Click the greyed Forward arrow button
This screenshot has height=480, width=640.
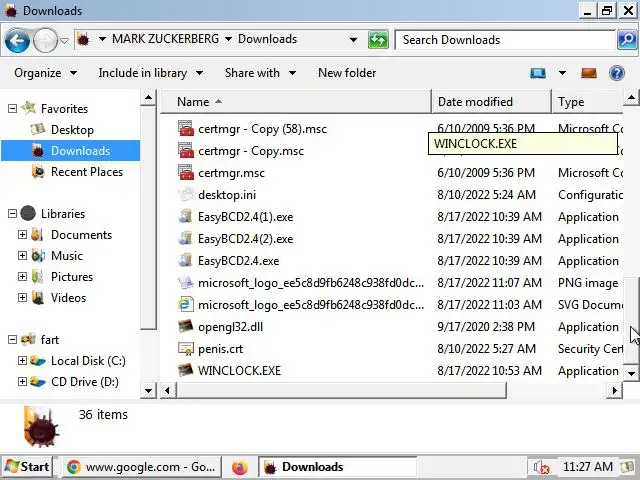45,40
